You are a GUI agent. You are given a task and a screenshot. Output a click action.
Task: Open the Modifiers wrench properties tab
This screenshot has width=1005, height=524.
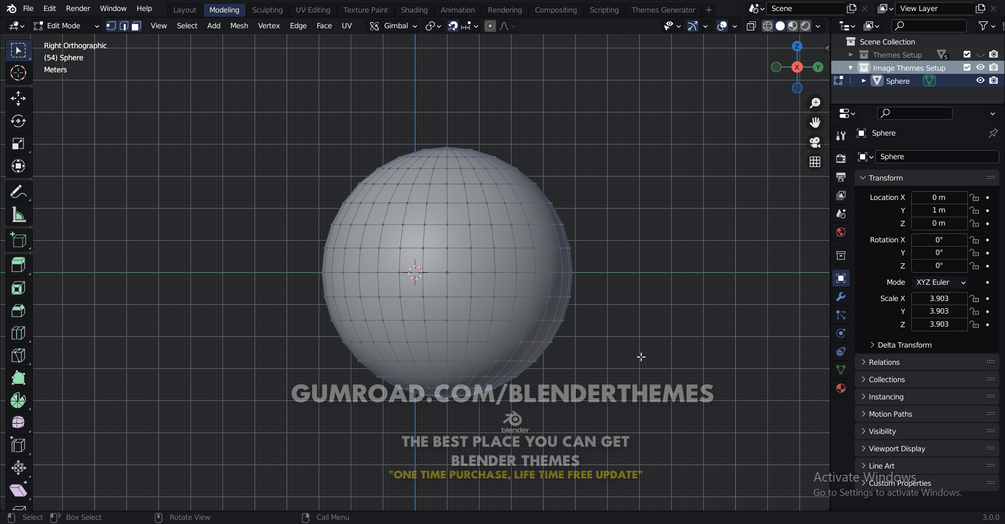click(x=841, y=297)
